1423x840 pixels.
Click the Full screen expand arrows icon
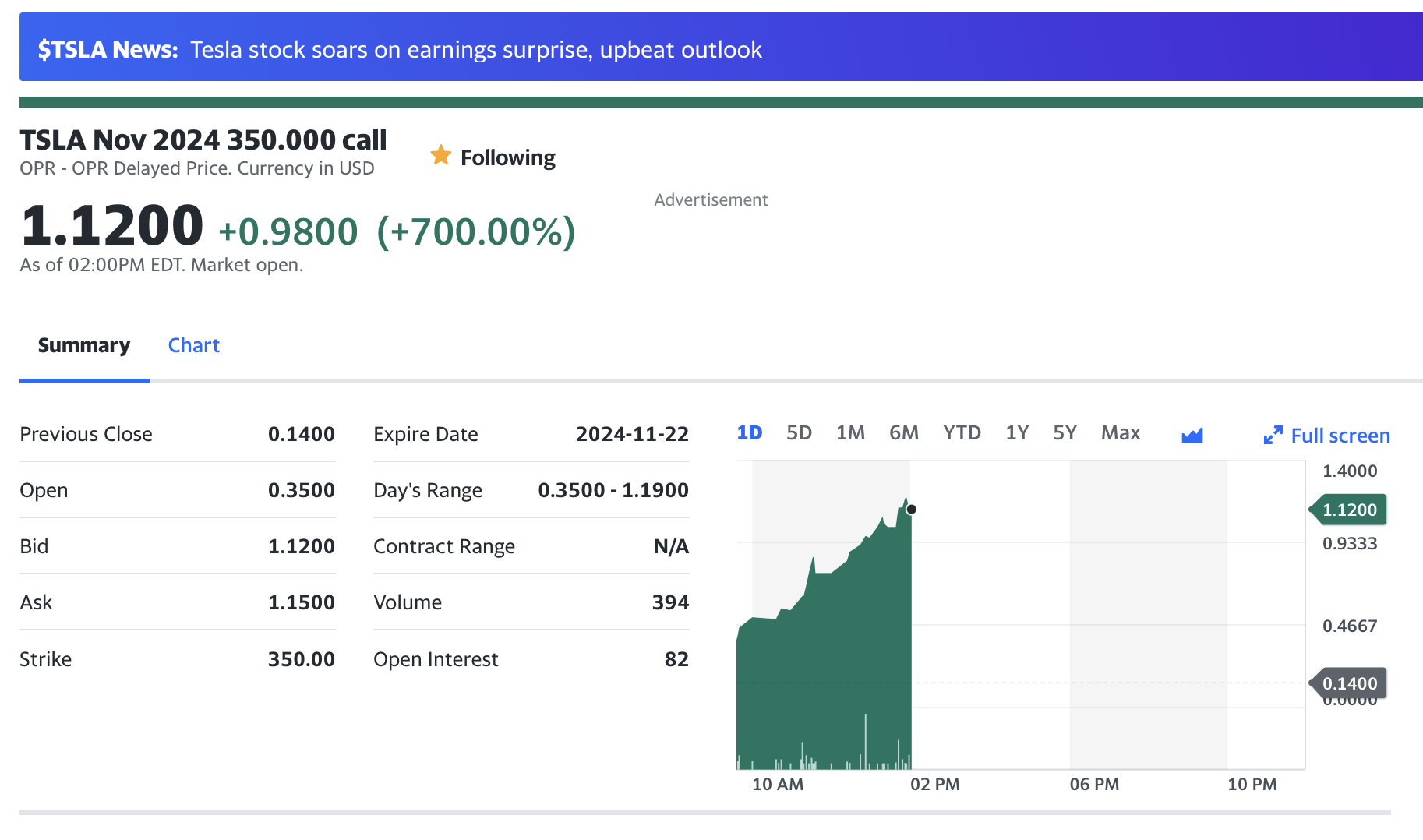[x=1273, y=436]
